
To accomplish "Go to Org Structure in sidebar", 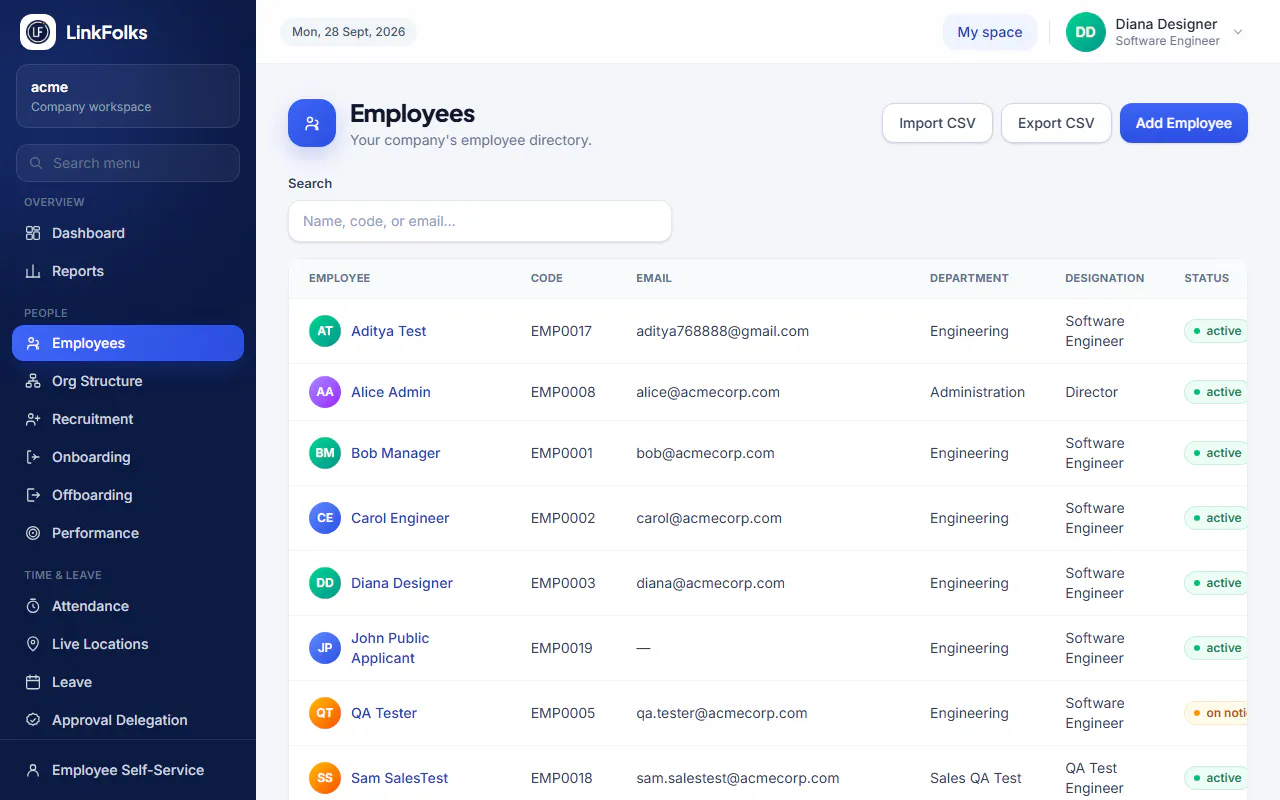I will pos(128,381).
